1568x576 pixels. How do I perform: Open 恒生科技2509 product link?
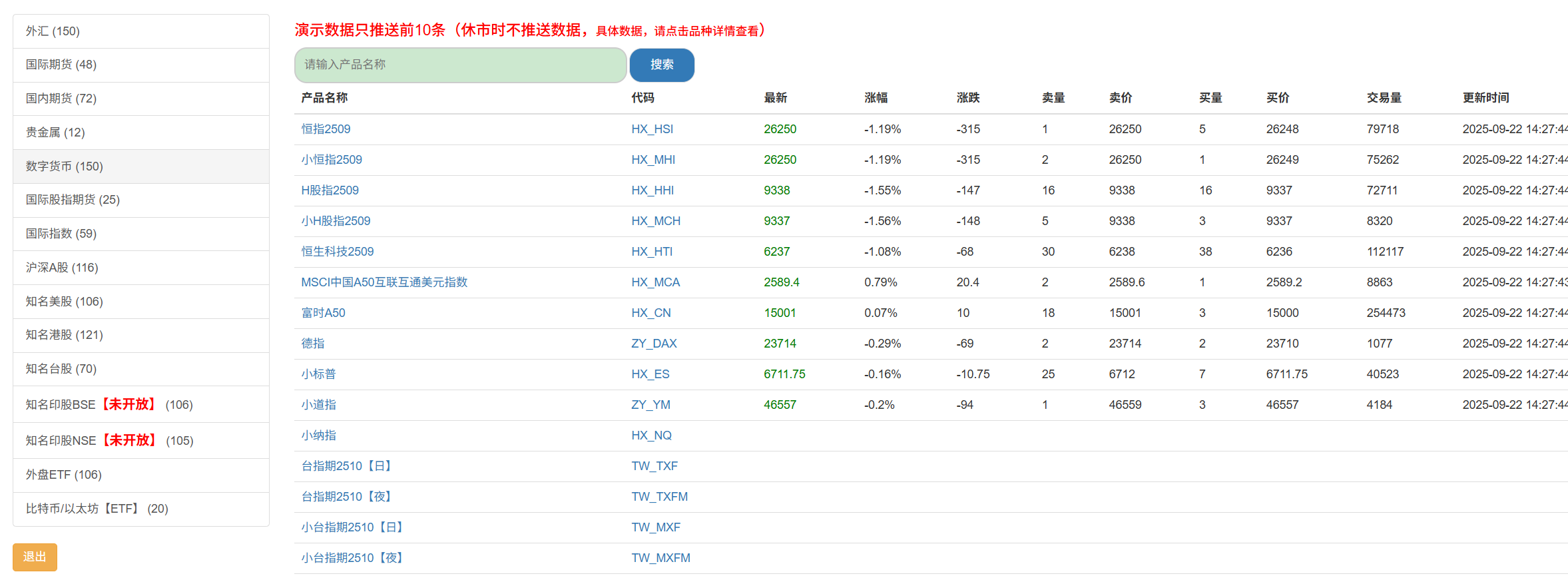click(x=338, y=252)
